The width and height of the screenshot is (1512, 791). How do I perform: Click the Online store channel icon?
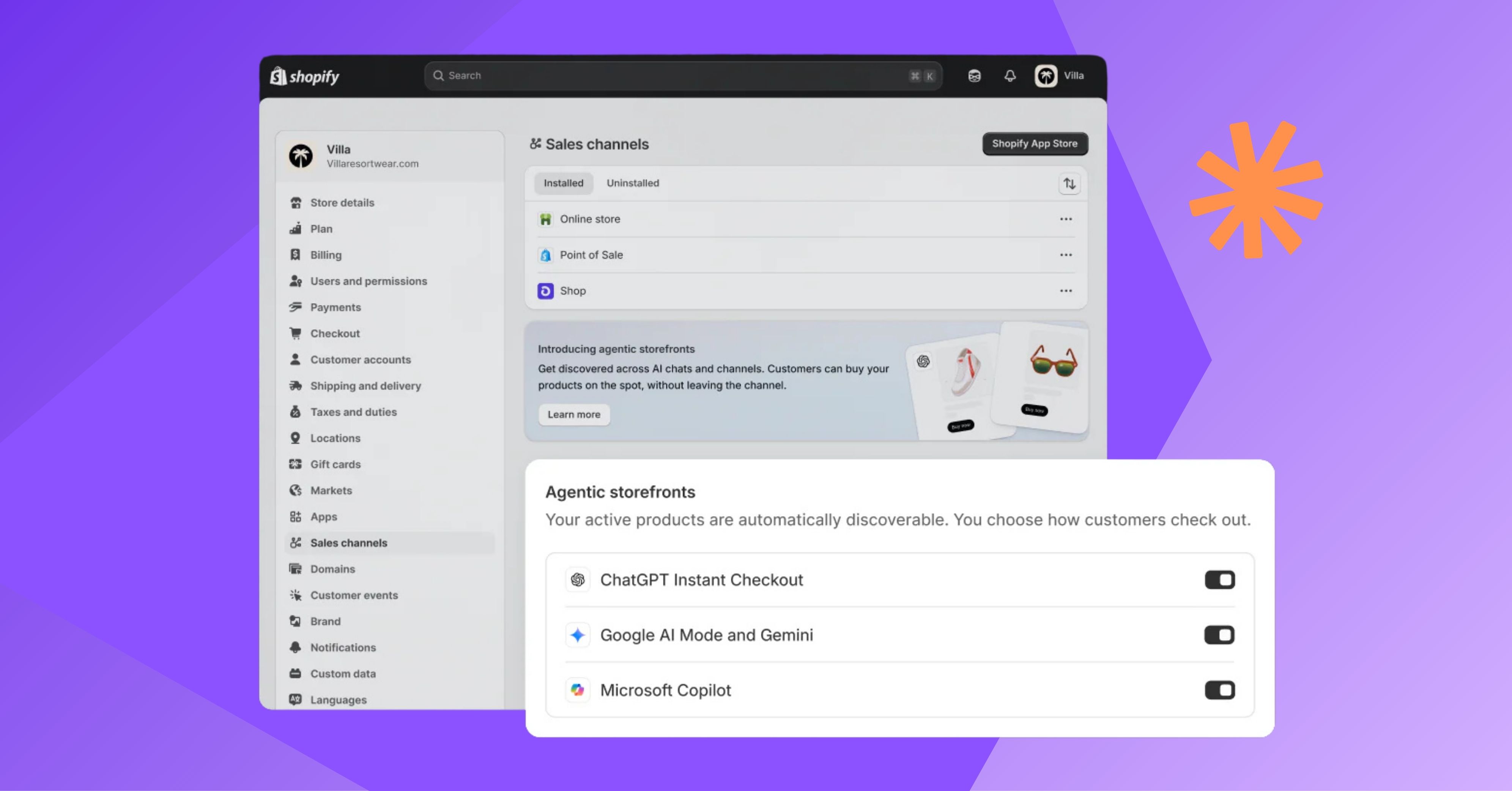(545, 219)
